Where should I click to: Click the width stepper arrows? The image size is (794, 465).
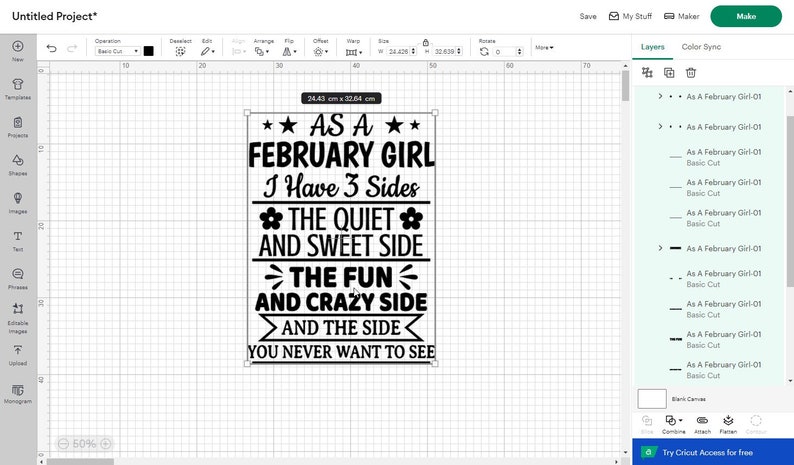tap(413, 51)
